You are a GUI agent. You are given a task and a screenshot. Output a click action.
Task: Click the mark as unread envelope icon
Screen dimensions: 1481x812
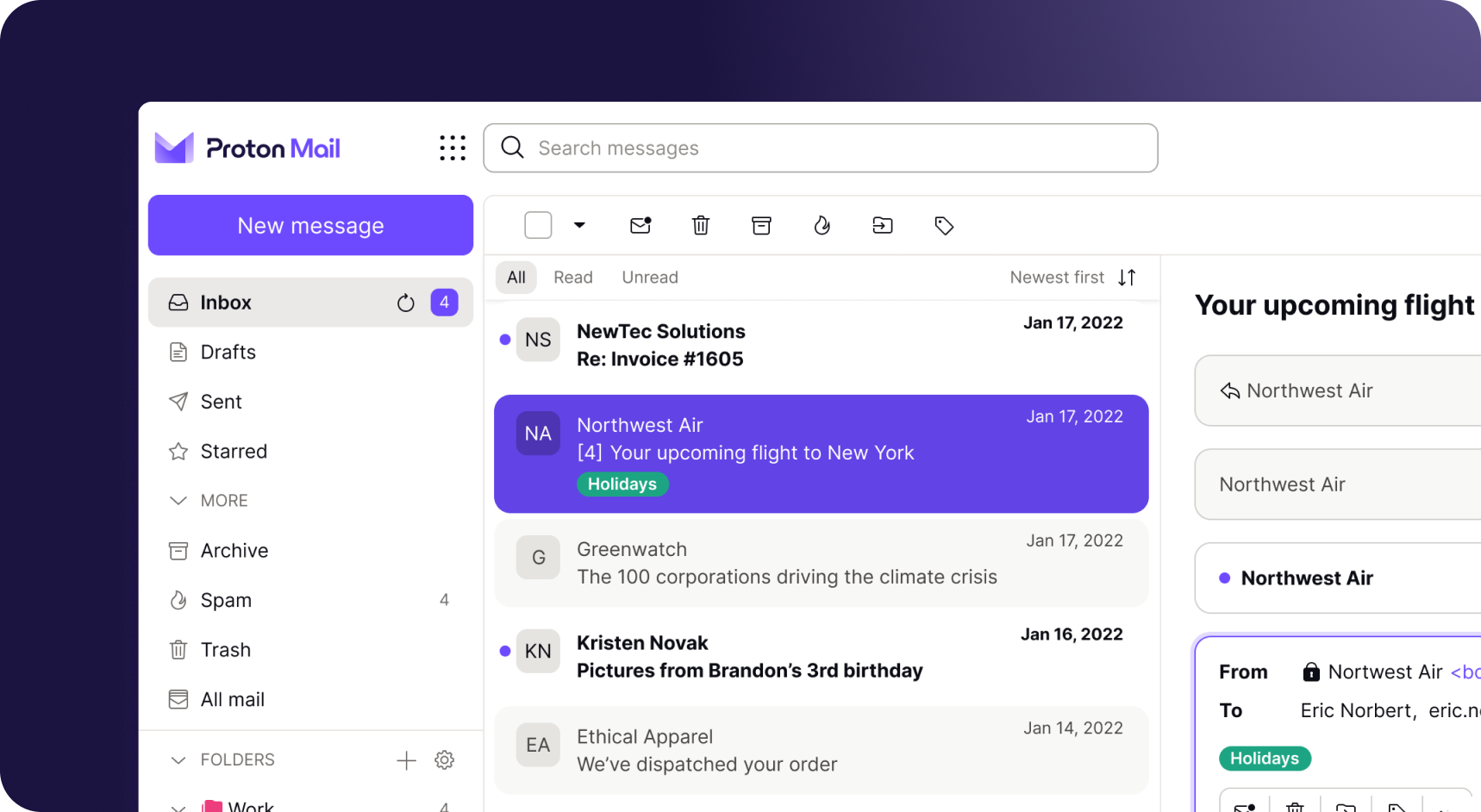click(x=641, y=226)
